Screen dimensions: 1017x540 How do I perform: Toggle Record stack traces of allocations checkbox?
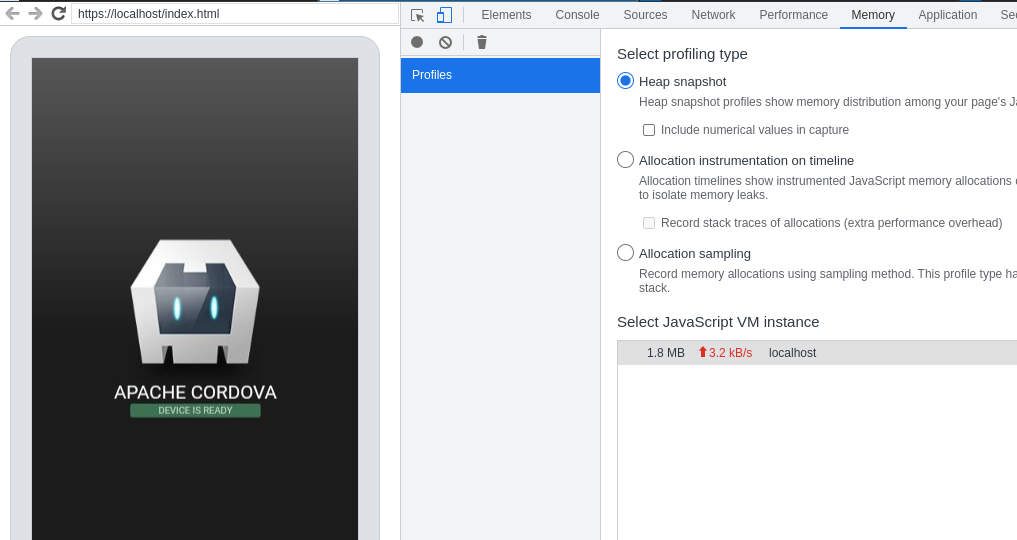[x=649, y=223]
